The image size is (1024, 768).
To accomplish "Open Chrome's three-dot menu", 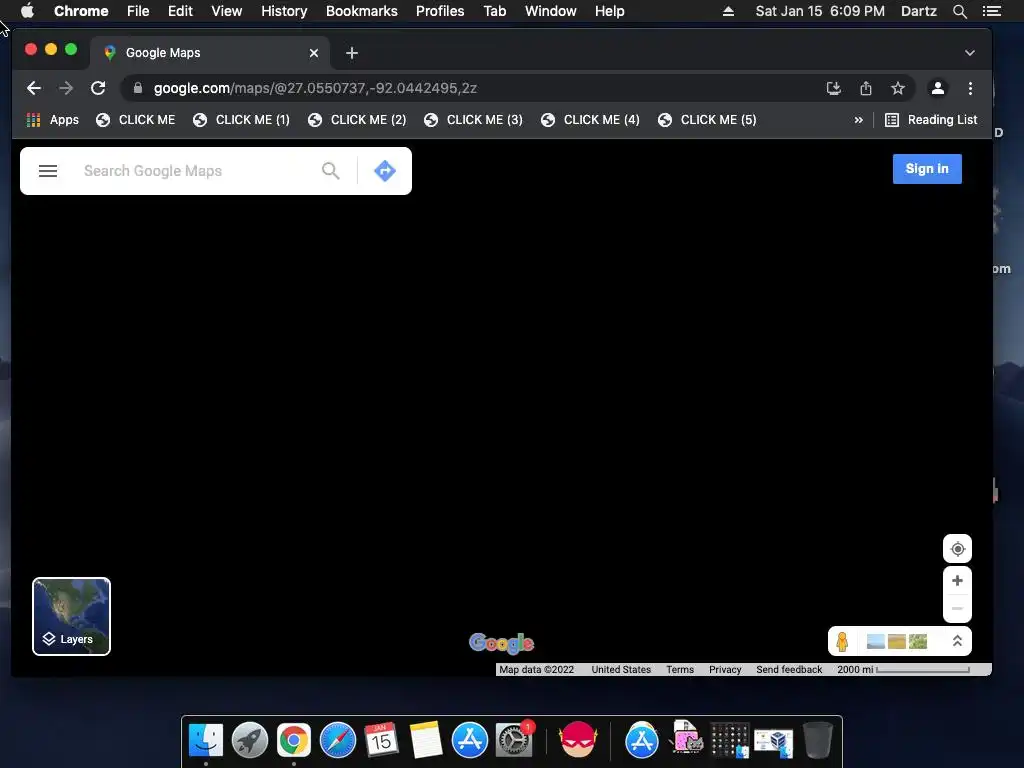I will (970, 88).
